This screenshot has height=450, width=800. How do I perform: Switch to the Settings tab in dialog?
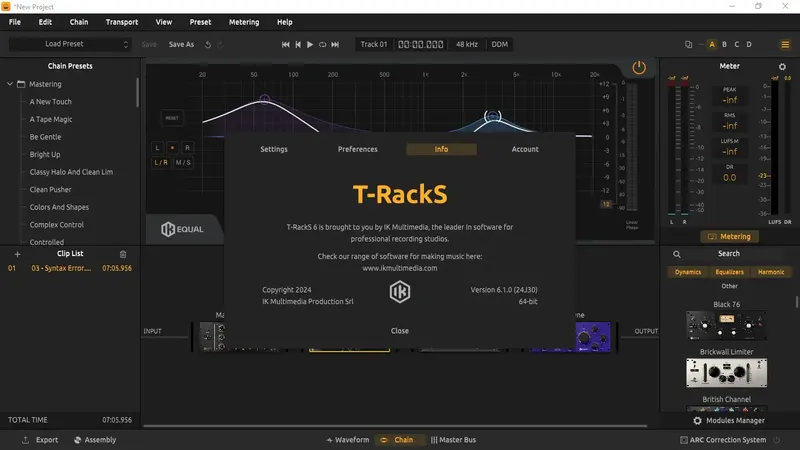274,149
